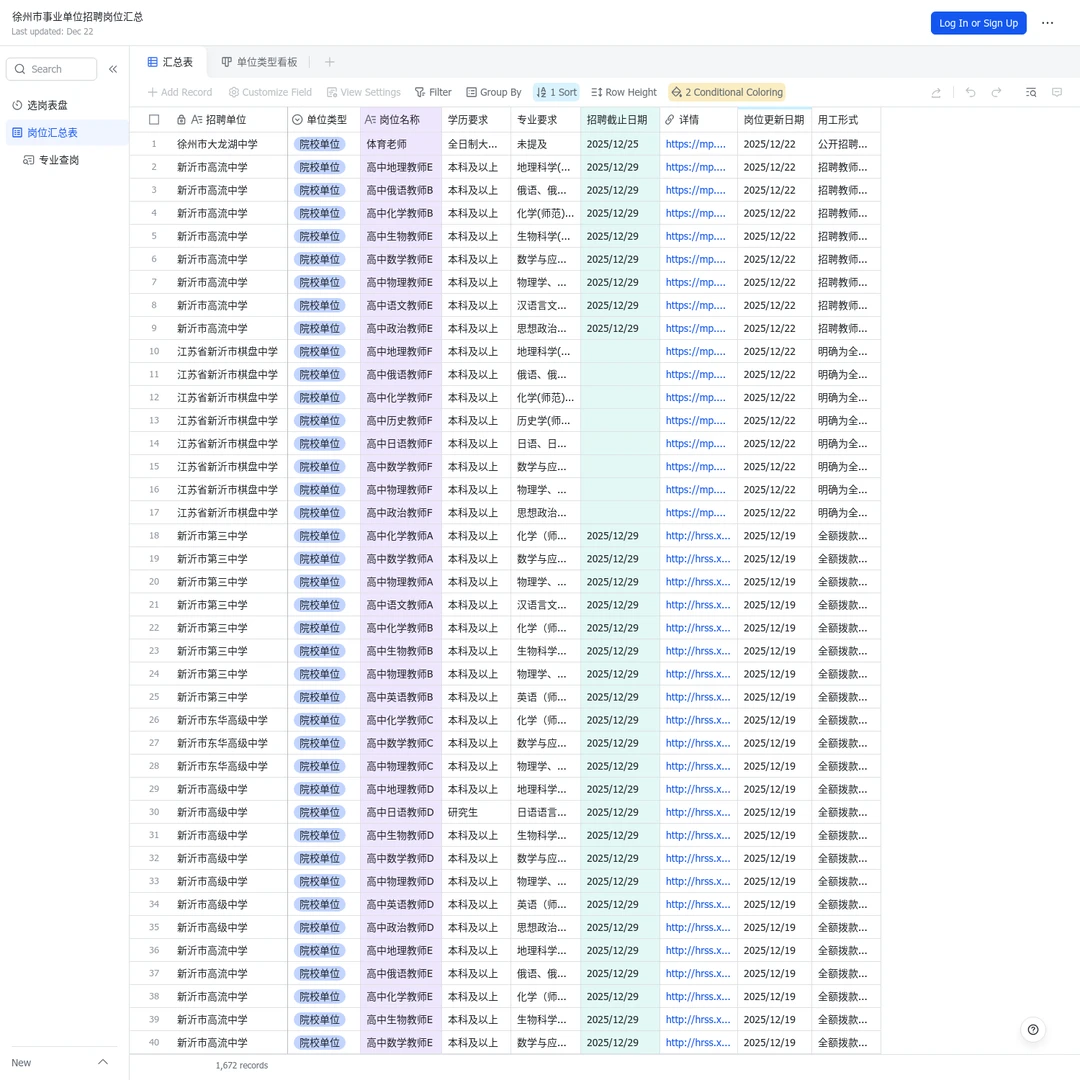Select cell 徐州市大龙湖中学
Viewport: 1080px width, 1080px height.
pos(229,144)
